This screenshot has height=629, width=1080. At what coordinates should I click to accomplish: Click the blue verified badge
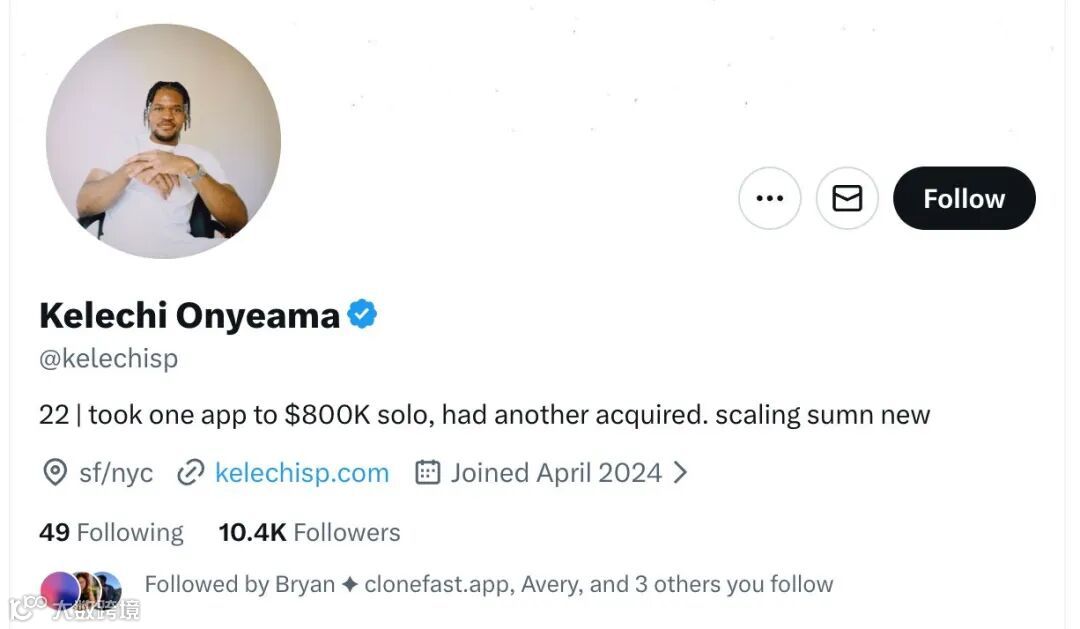pyautogui.click(x=362, y=315)
